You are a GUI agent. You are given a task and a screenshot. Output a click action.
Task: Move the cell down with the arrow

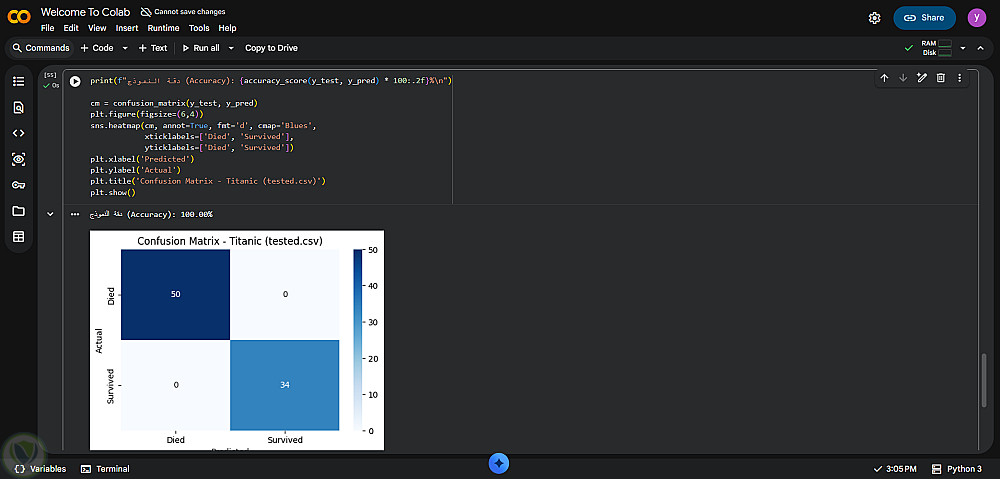pyautogui.click(x=902, y=78)
